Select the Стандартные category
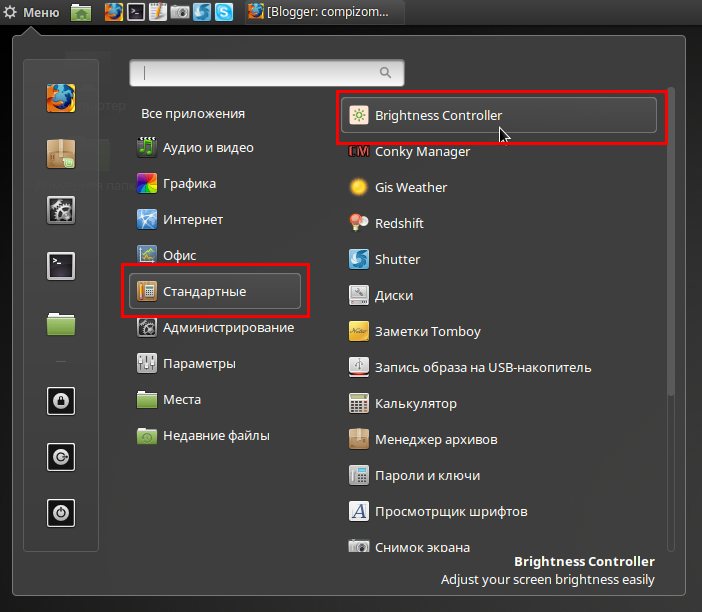The image size is (702, 612). click(215, 291)
